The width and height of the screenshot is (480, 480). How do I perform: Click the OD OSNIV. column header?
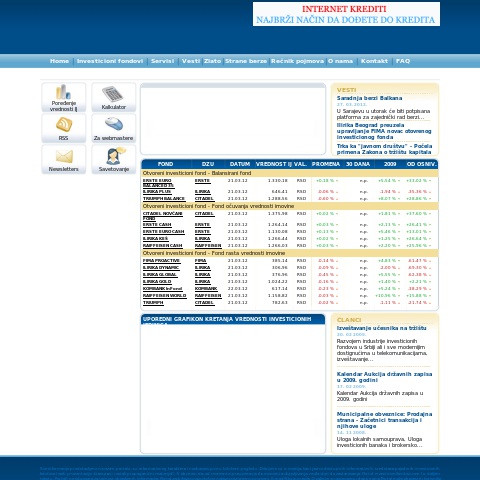(421, 164)
